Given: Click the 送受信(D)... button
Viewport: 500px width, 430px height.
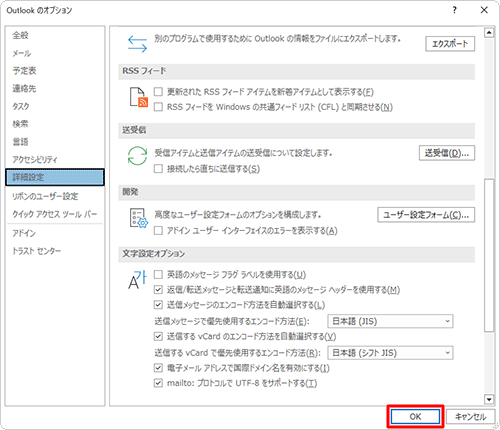Looking at the screenshot, I should (447, 153).
